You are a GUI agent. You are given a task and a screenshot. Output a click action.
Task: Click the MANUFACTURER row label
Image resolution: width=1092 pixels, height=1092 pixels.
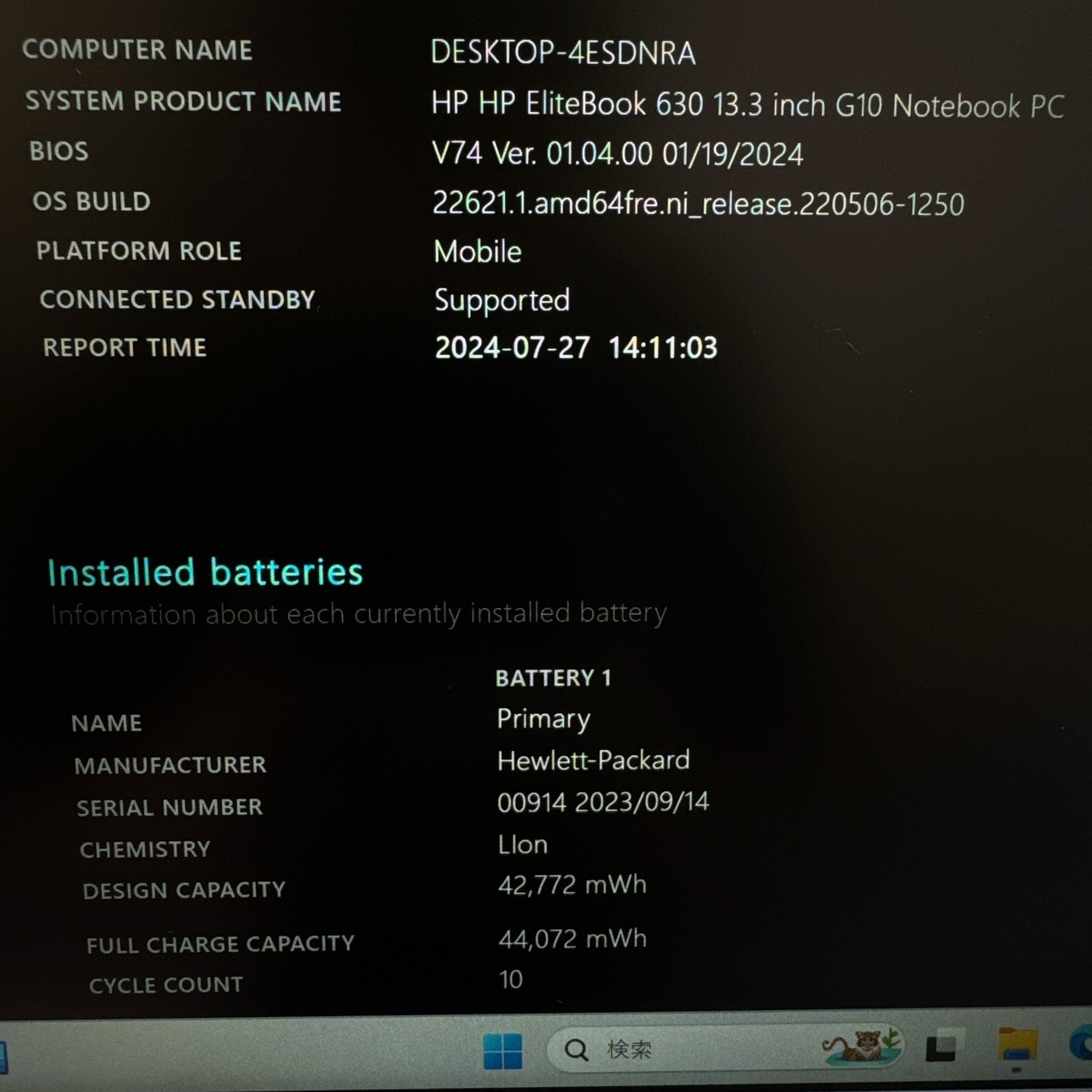click(x=171, y=765)
